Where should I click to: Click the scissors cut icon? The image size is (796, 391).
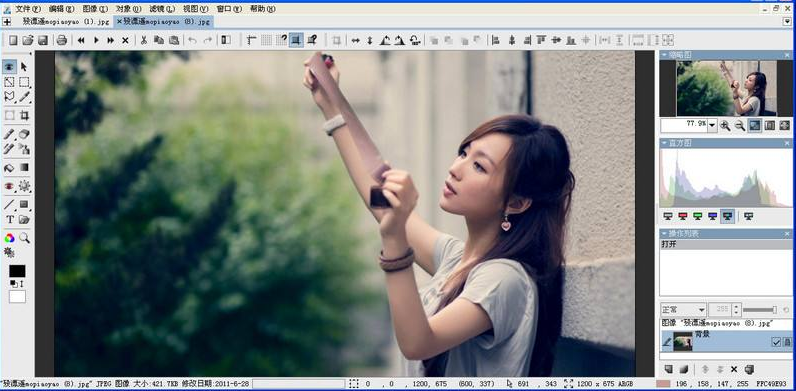coord(144,40)
